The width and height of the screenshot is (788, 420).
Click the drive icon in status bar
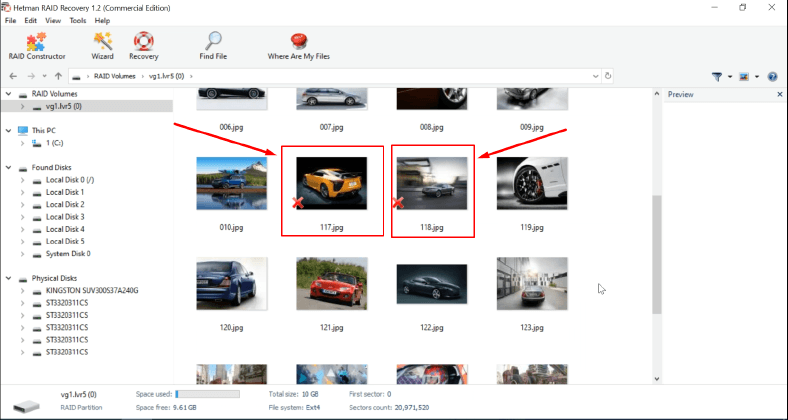point(26,405)
